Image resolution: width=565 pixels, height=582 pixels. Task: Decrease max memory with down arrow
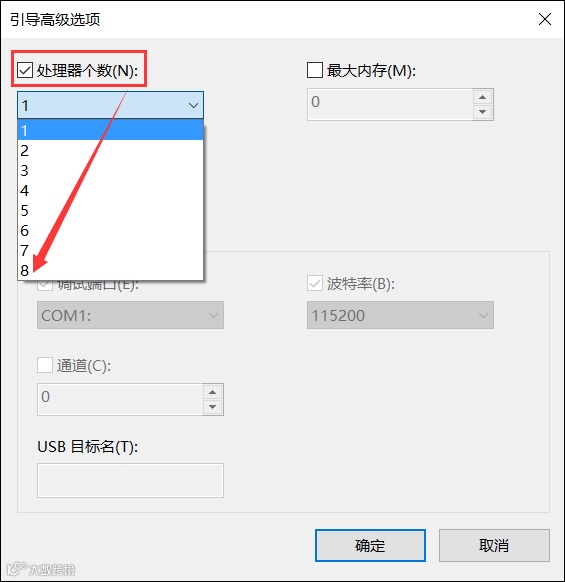coord(483,112)
